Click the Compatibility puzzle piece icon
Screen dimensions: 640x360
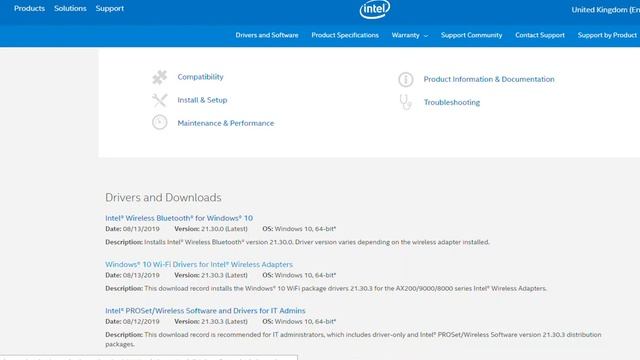click(x=160, y=77)
